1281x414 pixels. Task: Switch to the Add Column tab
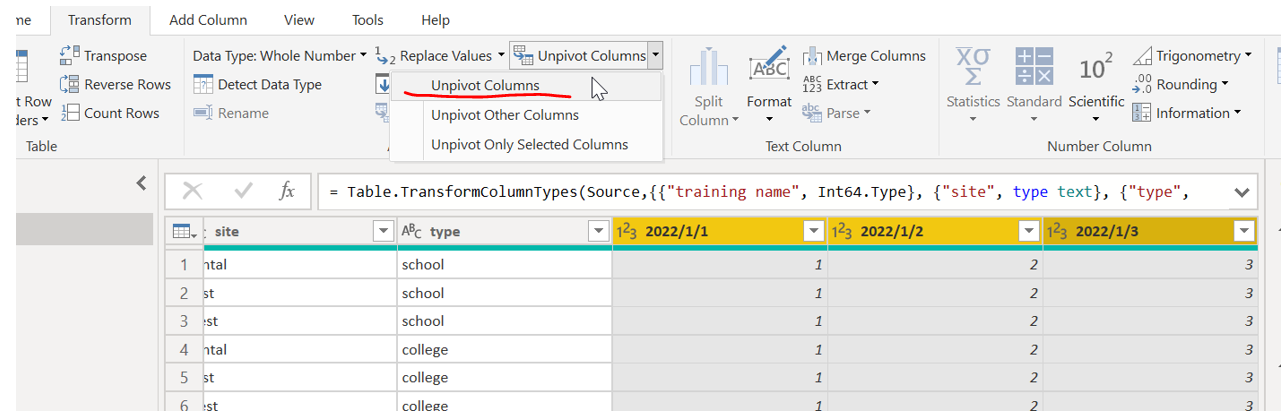click(209, 20)
